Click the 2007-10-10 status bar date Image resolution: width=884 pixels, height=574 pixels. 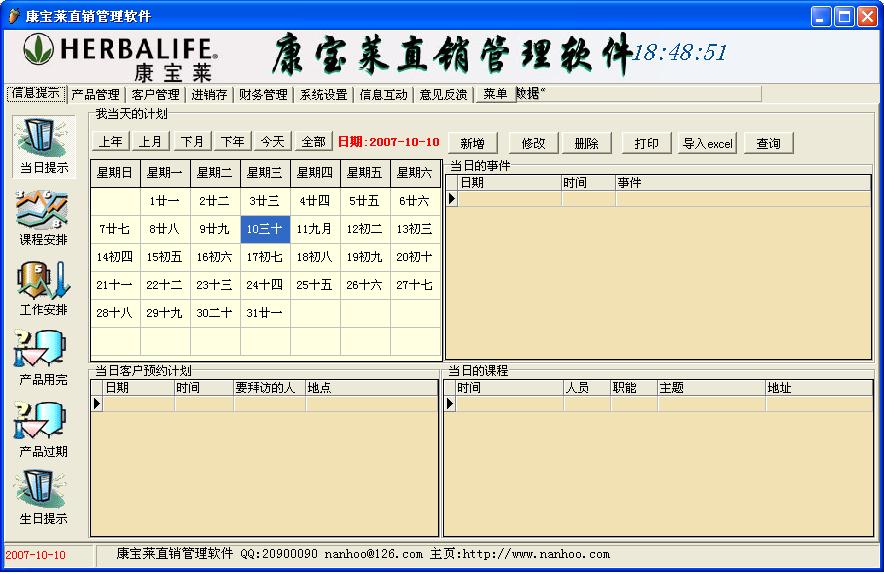point(36,555)
